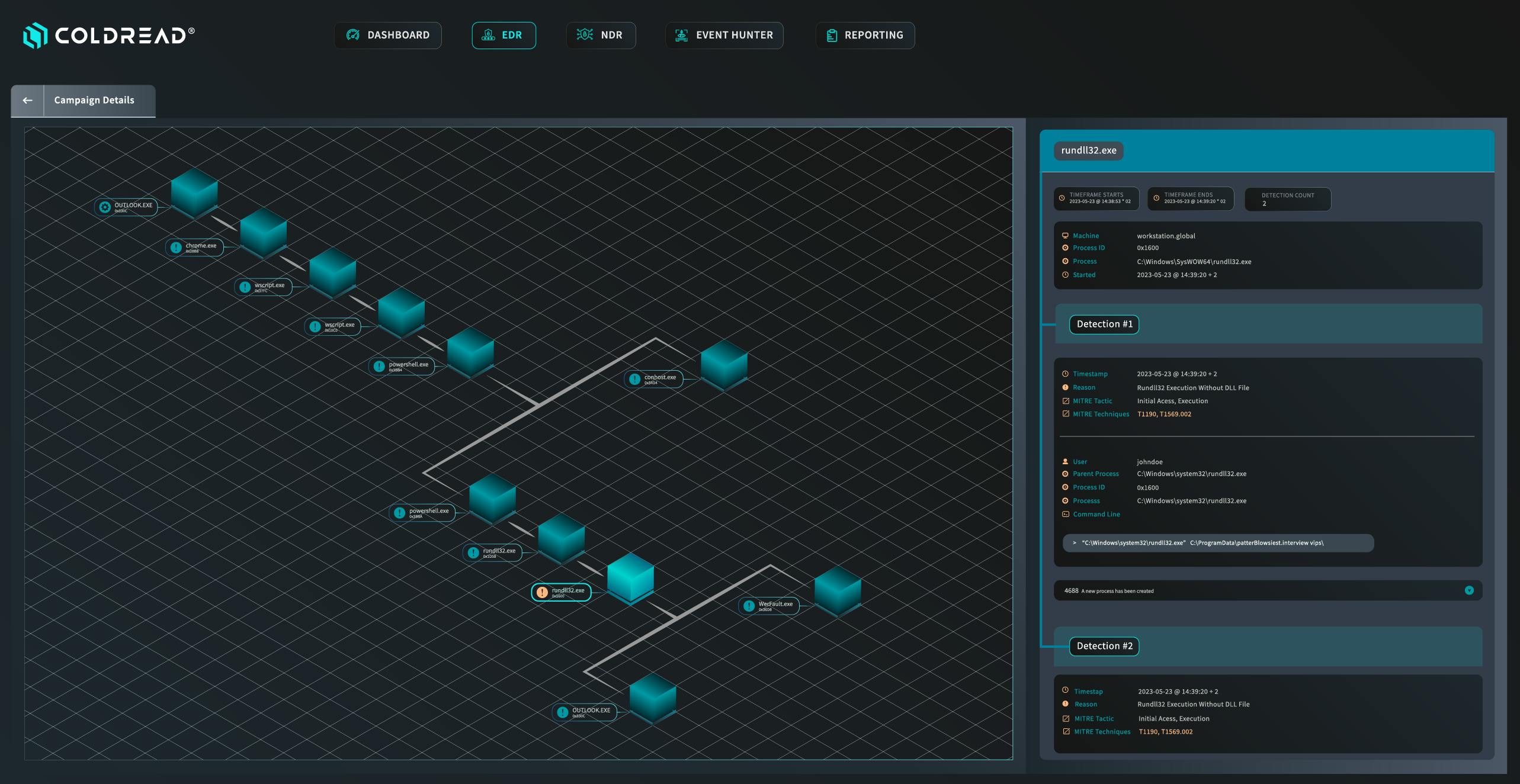The height and width of the screenshot is (784, 1520).
Task: Click the alert icon on chrome.exe node label
Action: [176, 248]
